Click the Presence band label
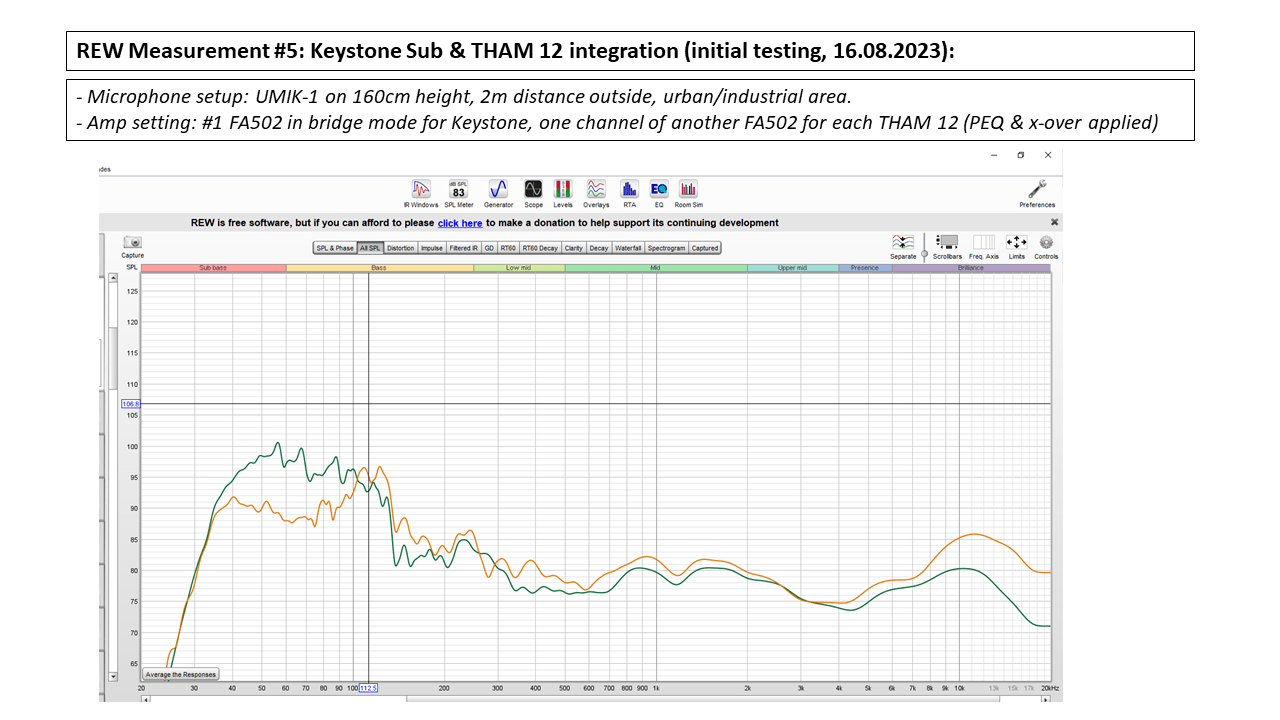1280x720 pixels. pos(865,268)
